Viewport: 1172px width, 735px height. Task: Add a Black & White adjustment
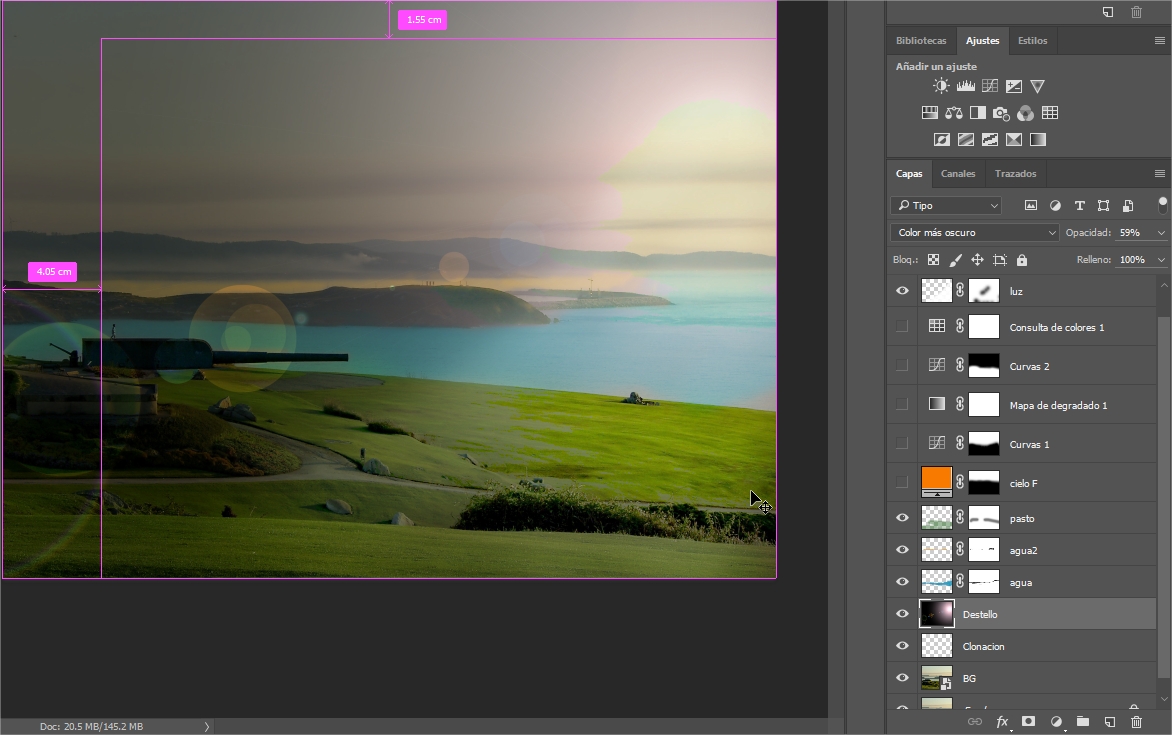click(978, 113)
